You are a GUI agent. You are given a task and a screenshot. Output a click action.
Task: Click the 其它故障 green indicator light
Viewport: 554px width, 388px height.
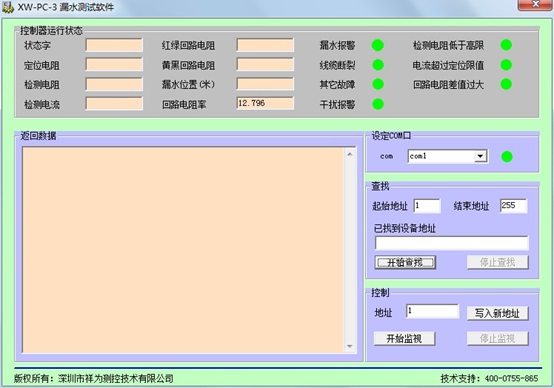(x=378, y=84)
